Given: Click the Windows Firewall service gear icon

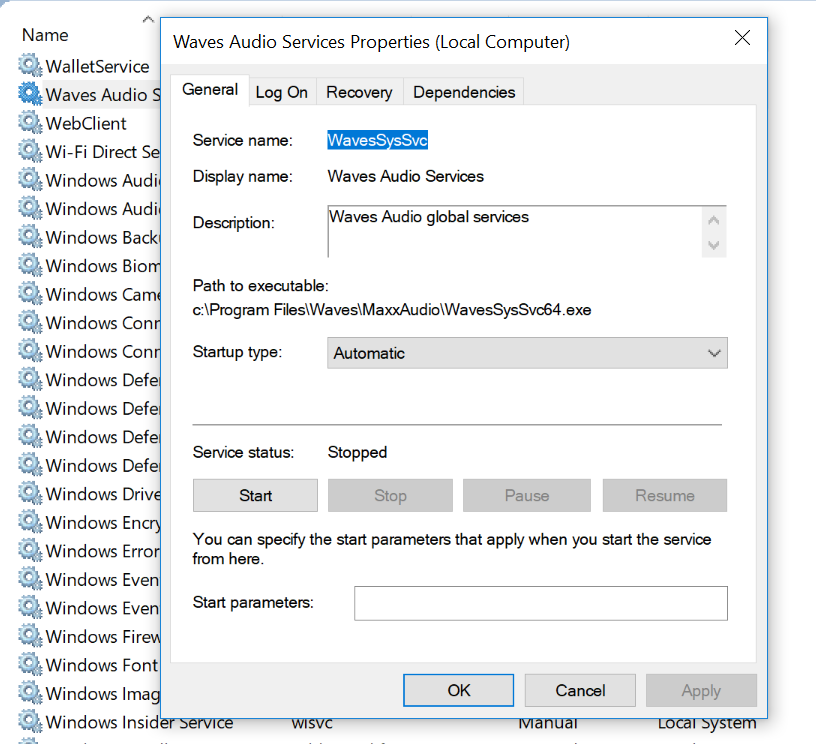Looking at the screenshot, I should tap(30, 636).
